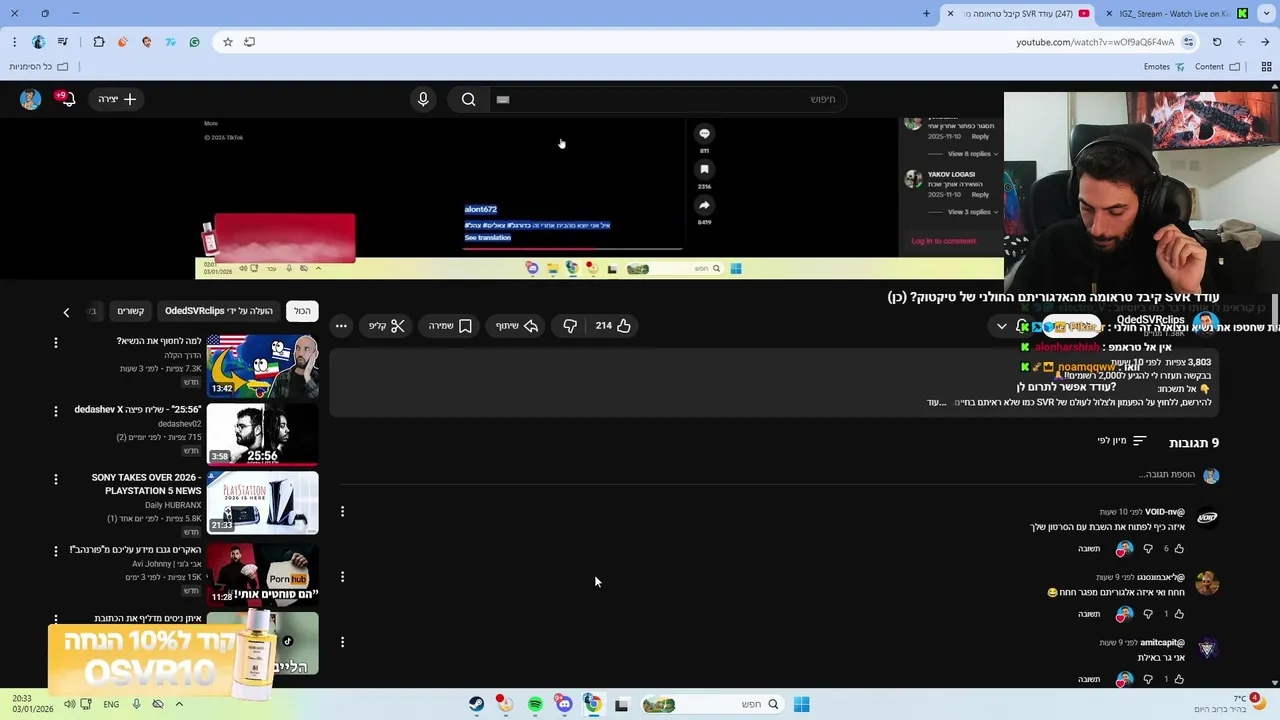Reload the page with the refresh icon

tap(1217, 42)
